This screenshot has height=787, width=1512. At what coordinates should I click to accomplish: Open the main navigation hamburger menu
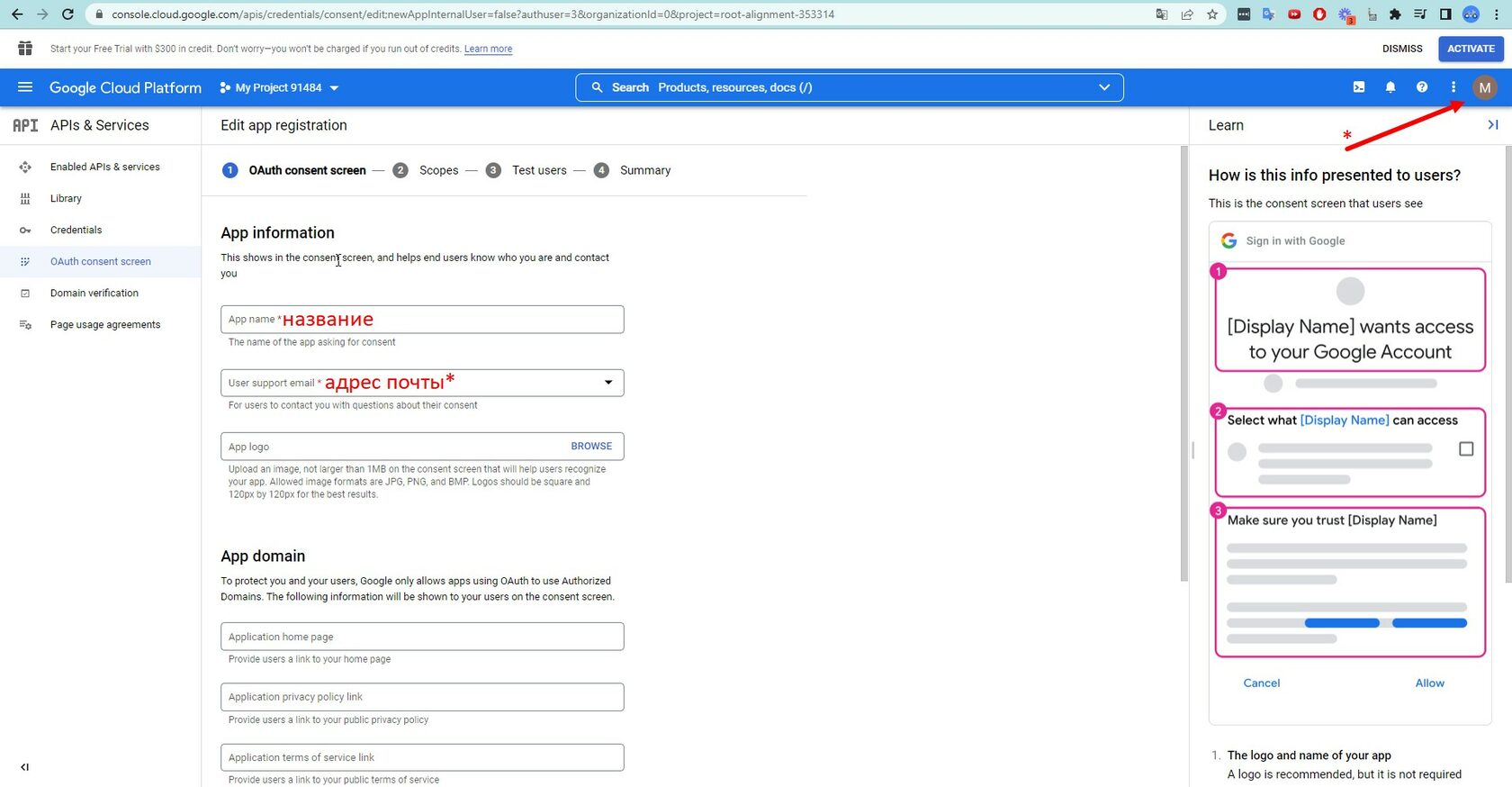coord(25,87)
